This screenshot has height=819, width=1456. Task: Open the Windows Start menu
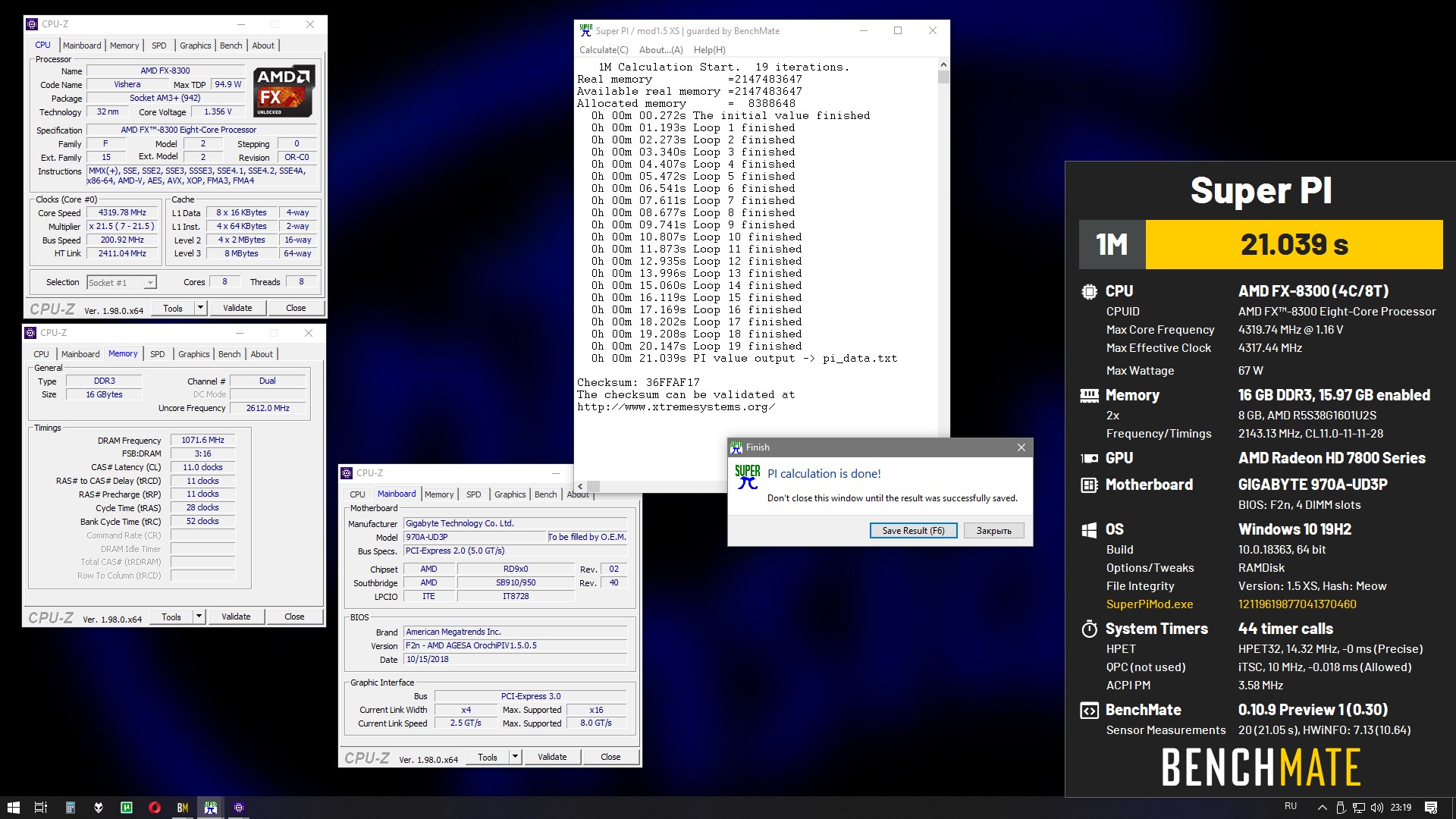point(13,808)
